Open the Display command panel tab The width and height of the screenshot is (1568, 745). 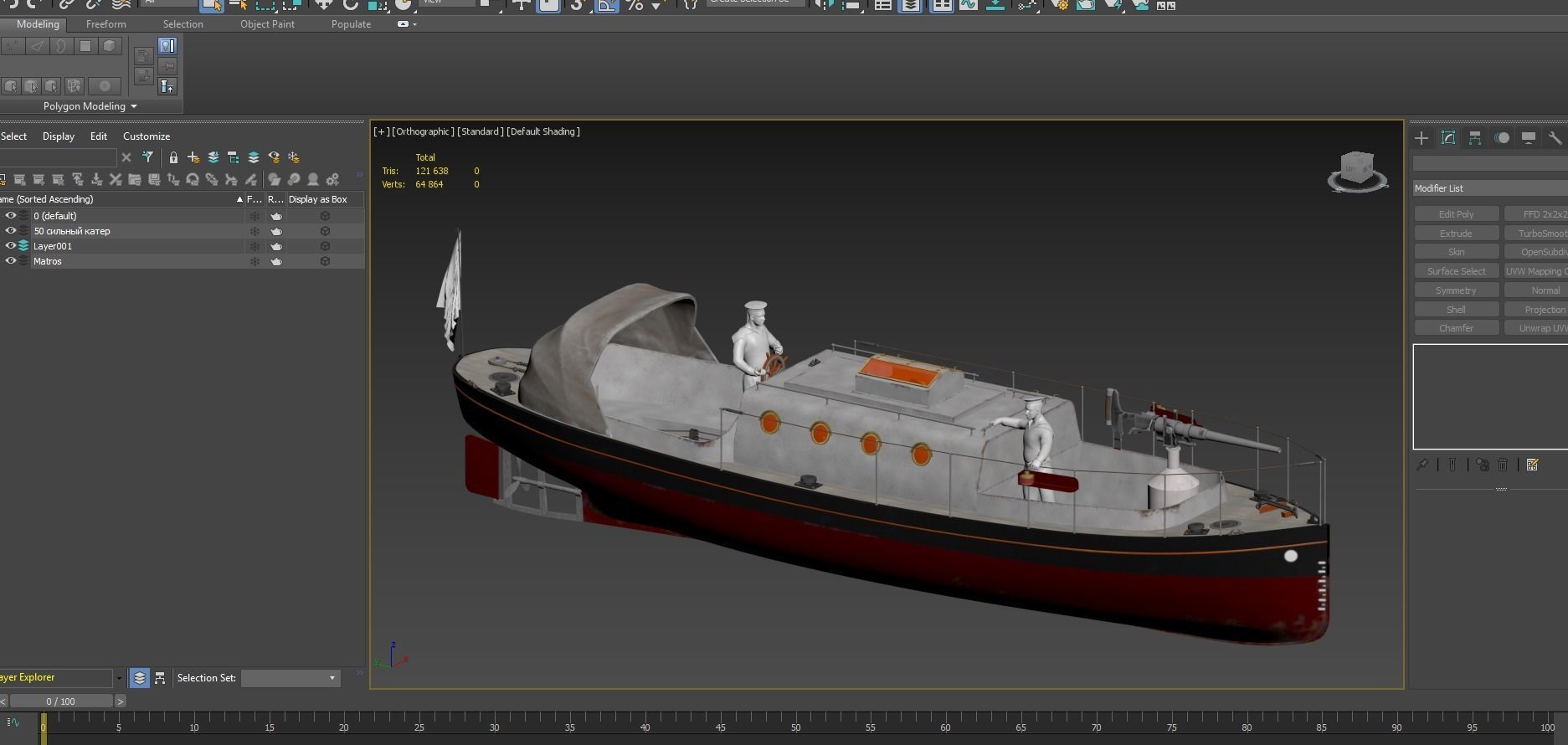point(1529,138)
